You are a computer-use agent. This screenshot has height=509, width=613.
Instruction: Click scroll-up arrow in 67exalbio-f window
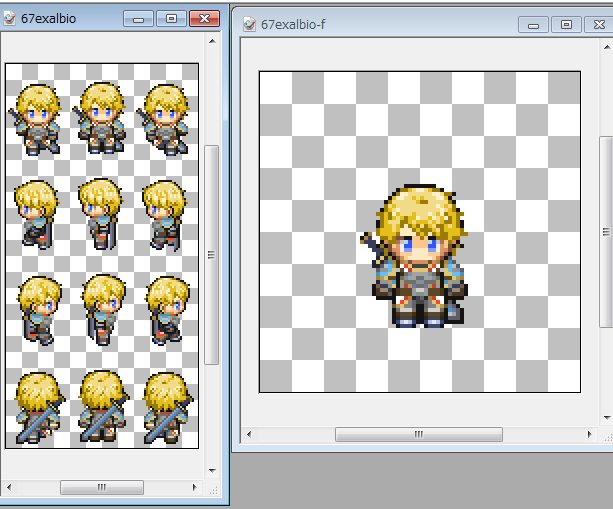(x=607, y=47)
